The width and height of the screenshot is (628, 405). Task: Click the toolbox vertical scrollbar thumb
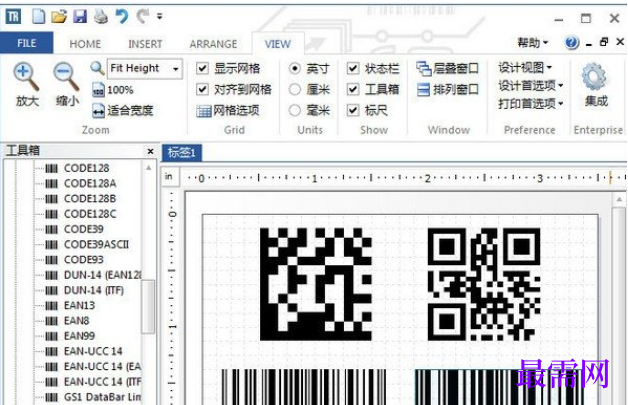[x=148, y=306]
